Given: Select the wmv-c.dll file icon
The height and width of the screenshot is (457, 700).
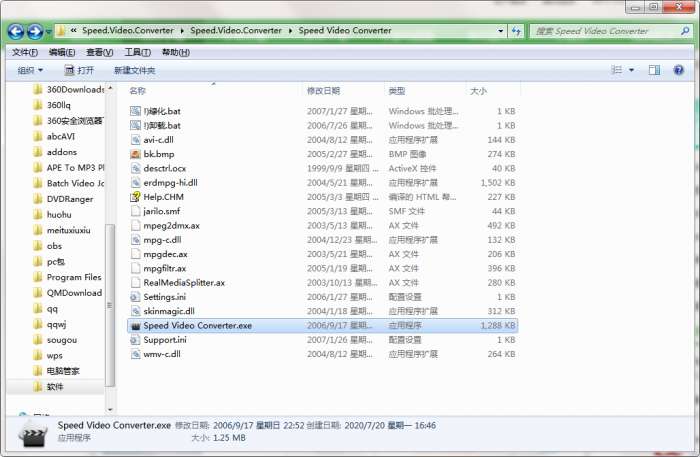Looking at the screenshot, I should pos(135,354).
